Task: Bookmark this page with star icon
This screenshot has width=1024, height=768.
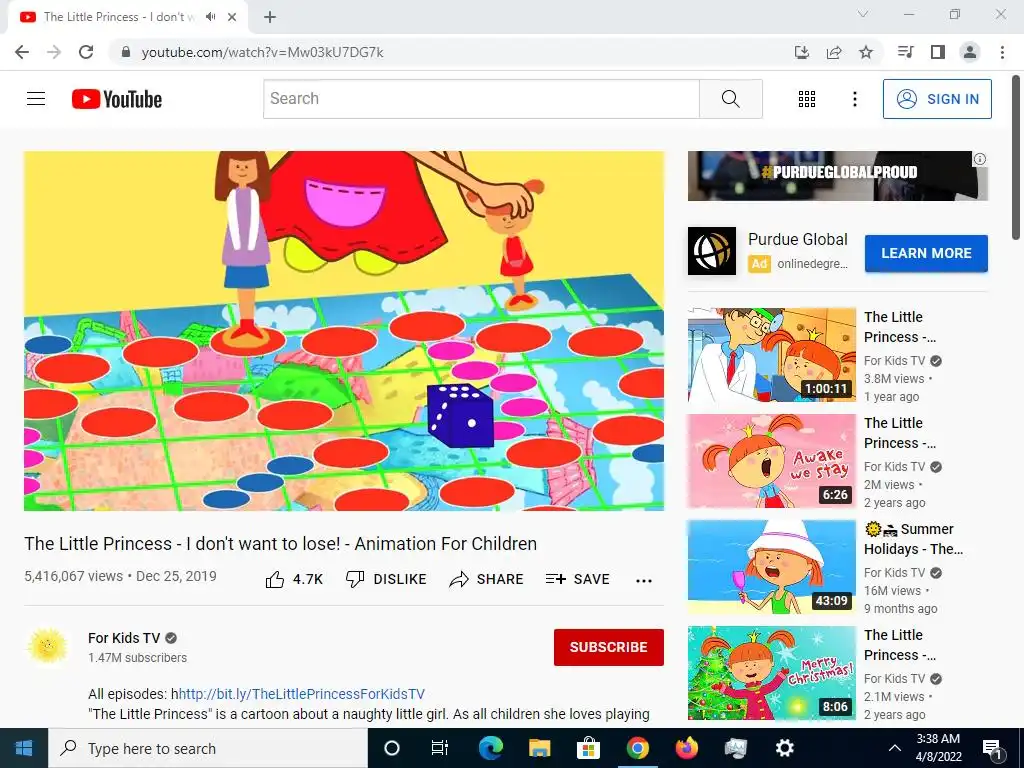Action: tap(866, 52)
